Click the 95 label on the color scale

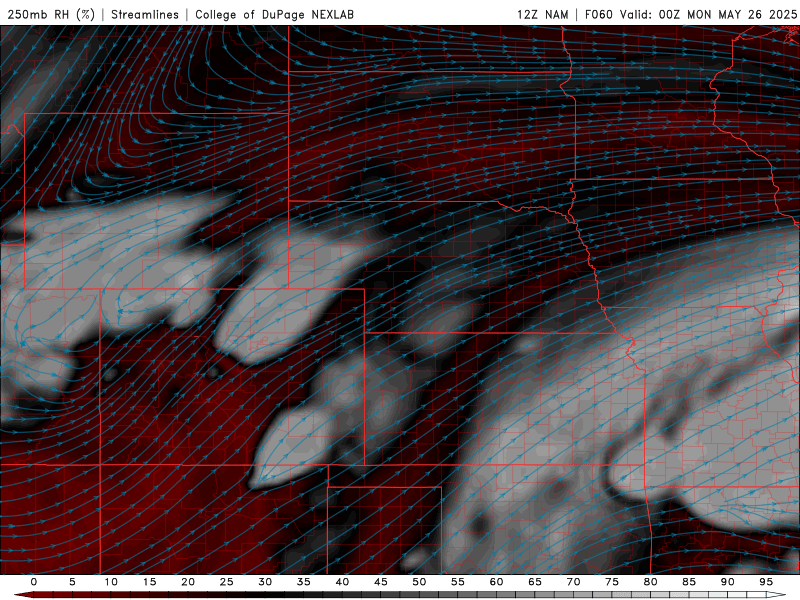pos(766,582)
